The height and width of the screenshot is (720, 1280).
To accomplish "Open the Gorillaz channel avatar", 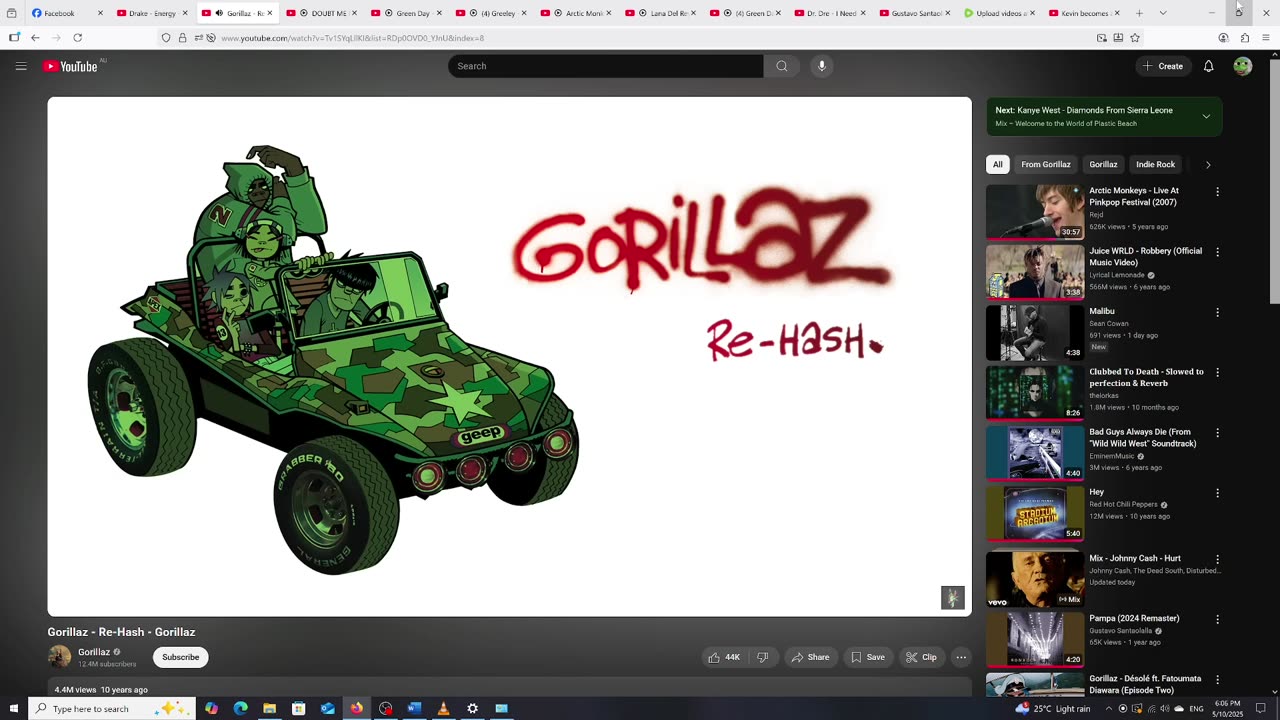I will [59, 657].
